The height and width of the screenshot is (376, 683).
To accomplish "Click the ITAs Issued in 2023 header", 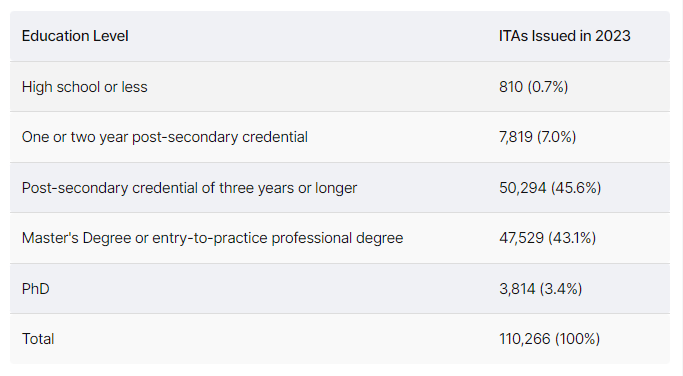I will point(565,36).
